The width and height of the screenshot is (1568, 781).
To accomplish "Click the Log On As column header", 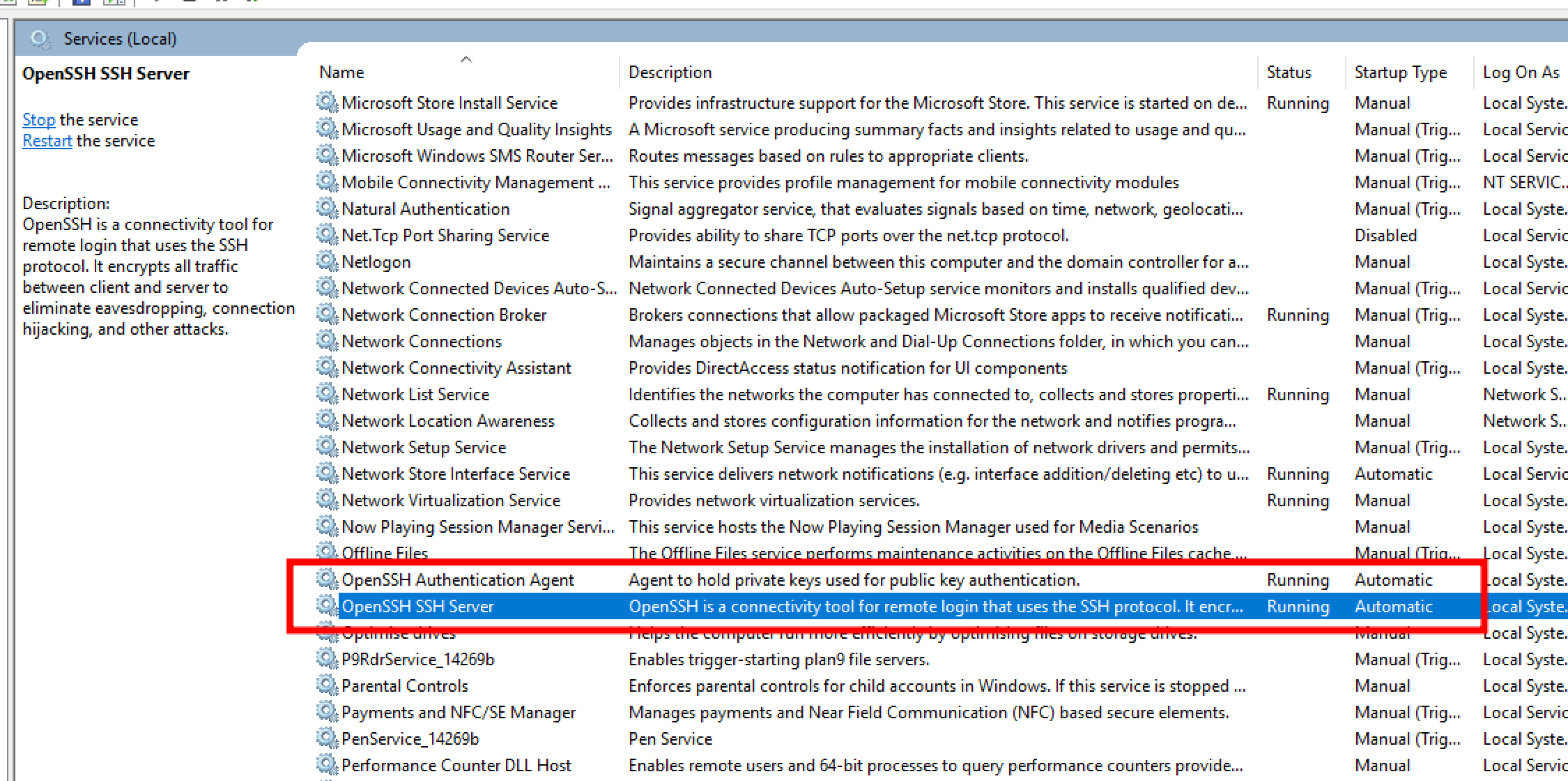I will (x=1520, y=73).
